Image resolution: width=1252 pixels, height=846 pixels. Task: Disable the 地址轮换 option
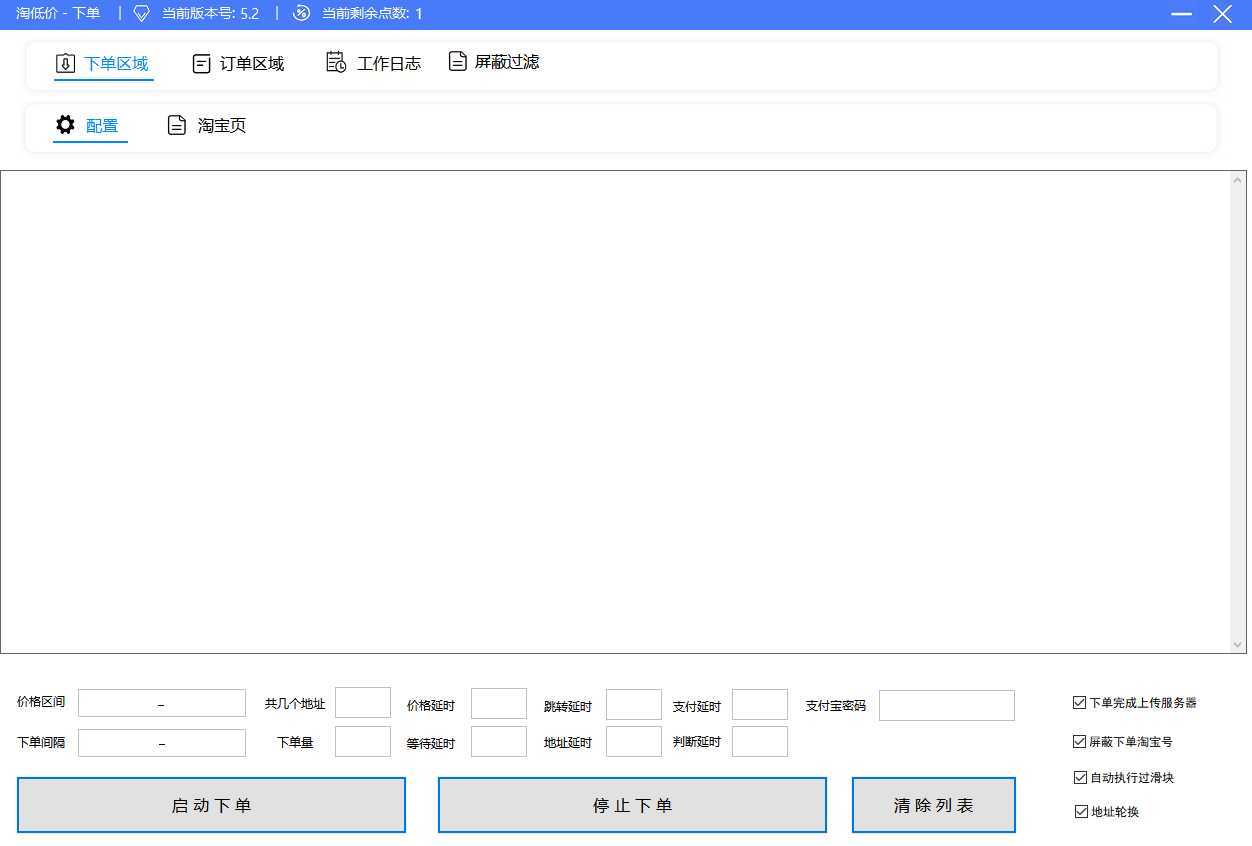(x=1080, y=811)
